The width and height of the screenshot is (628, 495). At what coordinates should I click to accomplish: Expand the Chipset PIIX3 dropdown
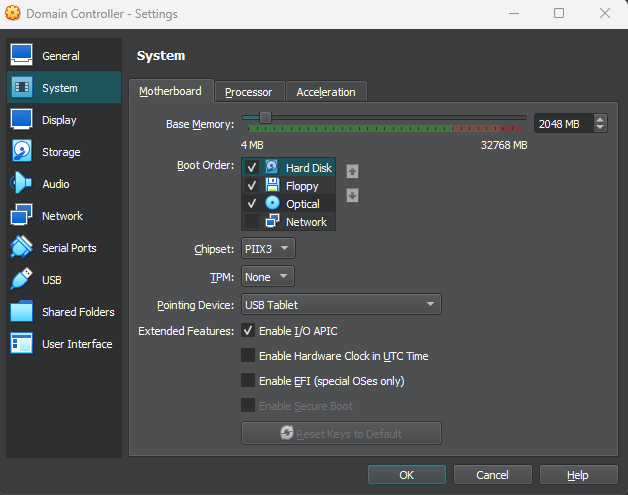click(x=268, y=248)
